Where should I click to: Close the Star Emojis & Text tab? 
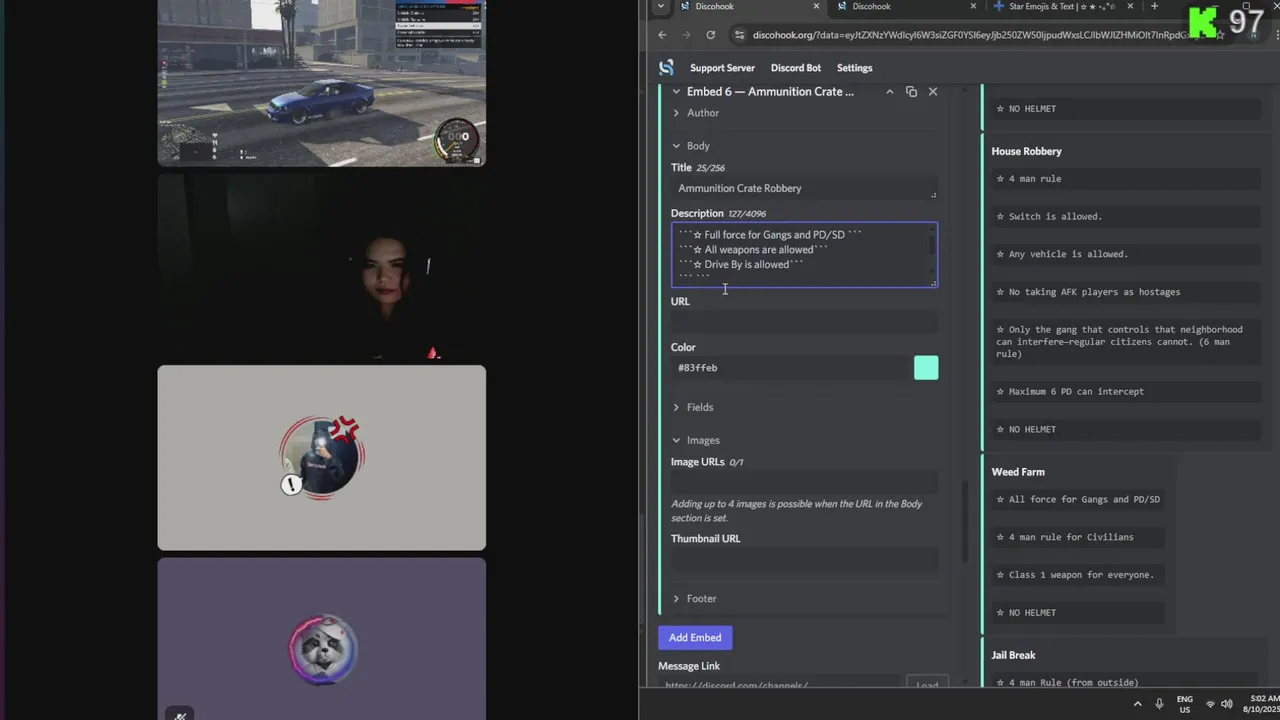coord(1131,6)
